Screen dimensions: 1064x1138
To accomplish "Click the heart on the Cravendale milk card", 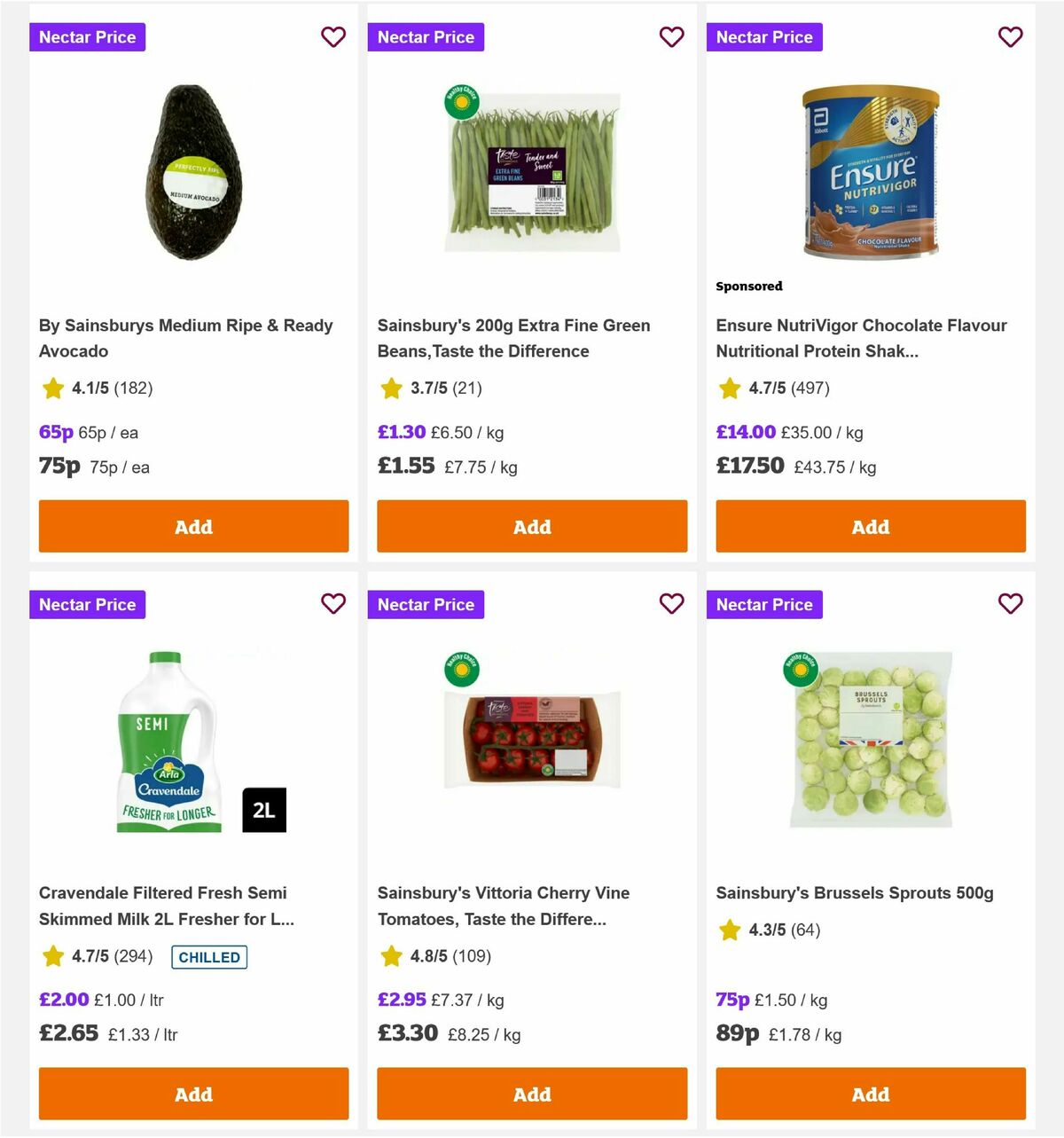I will [333, 604].
